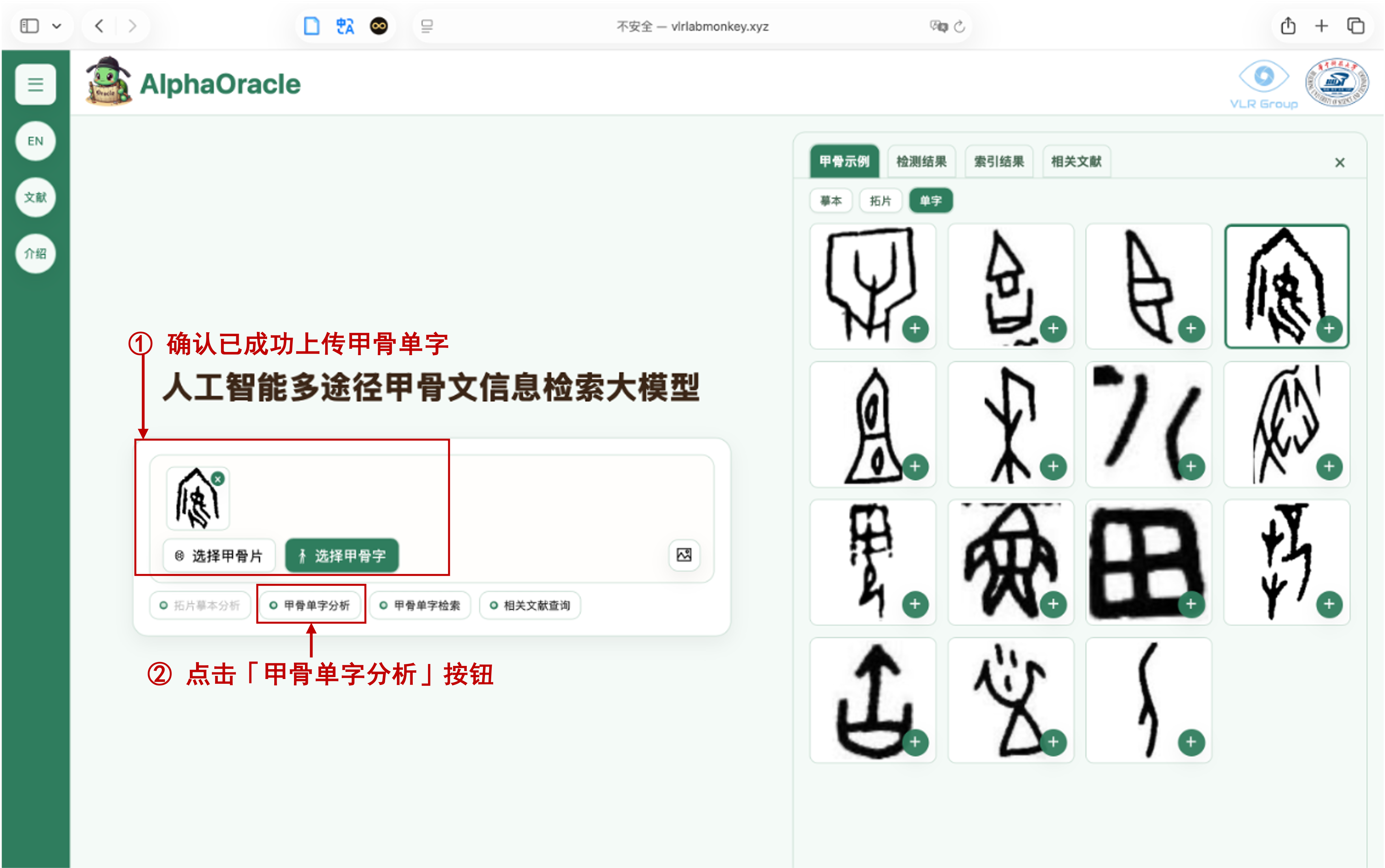
Task: Add the 田-shaped character using its plus icon
Action: click(x=1191, y=604)
